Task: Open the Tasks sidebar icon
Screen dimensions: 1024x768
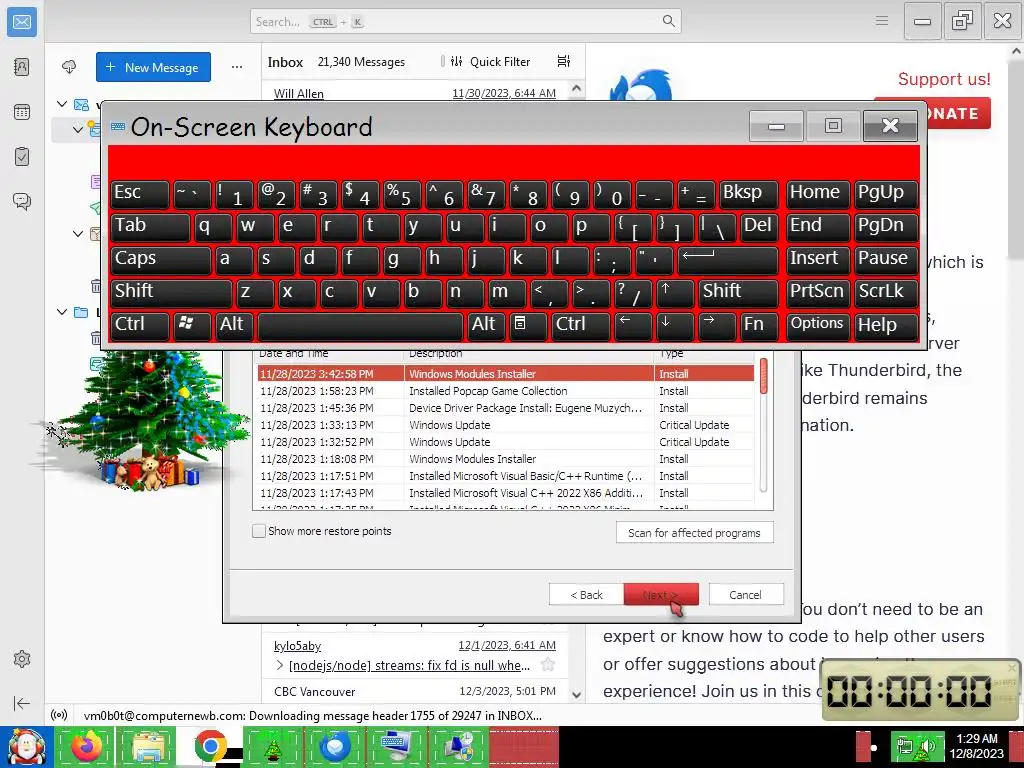Action: pyautogui.click(x=22, y=157)
